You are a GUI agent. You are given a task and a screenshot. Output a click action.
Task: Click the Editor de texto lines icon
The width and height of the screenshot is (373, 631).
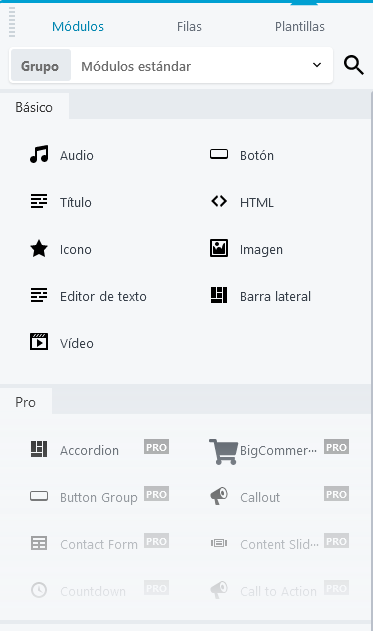[x=39, y=295]
